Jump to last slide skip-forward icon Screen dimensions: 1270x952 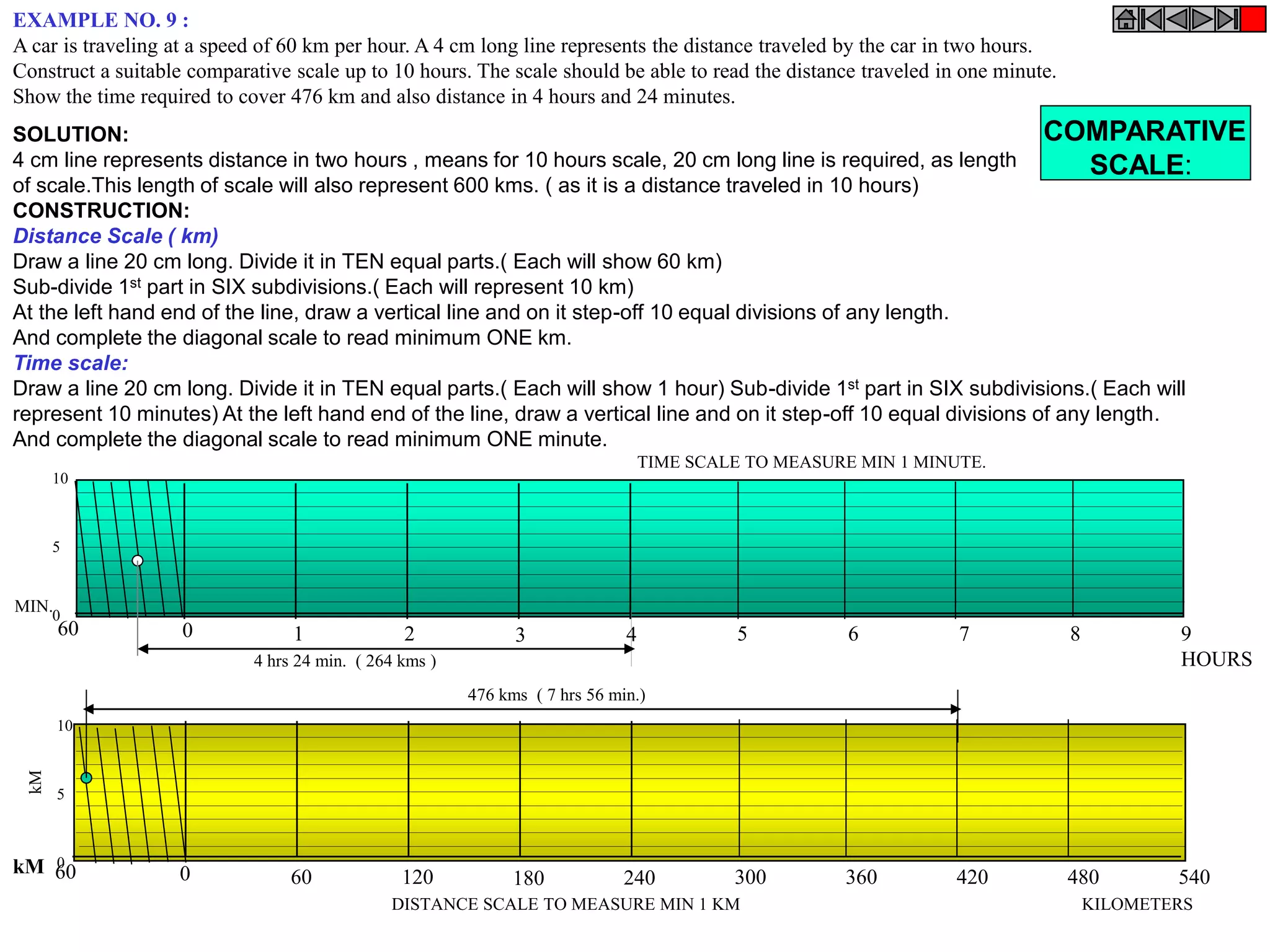point(1227,19)
